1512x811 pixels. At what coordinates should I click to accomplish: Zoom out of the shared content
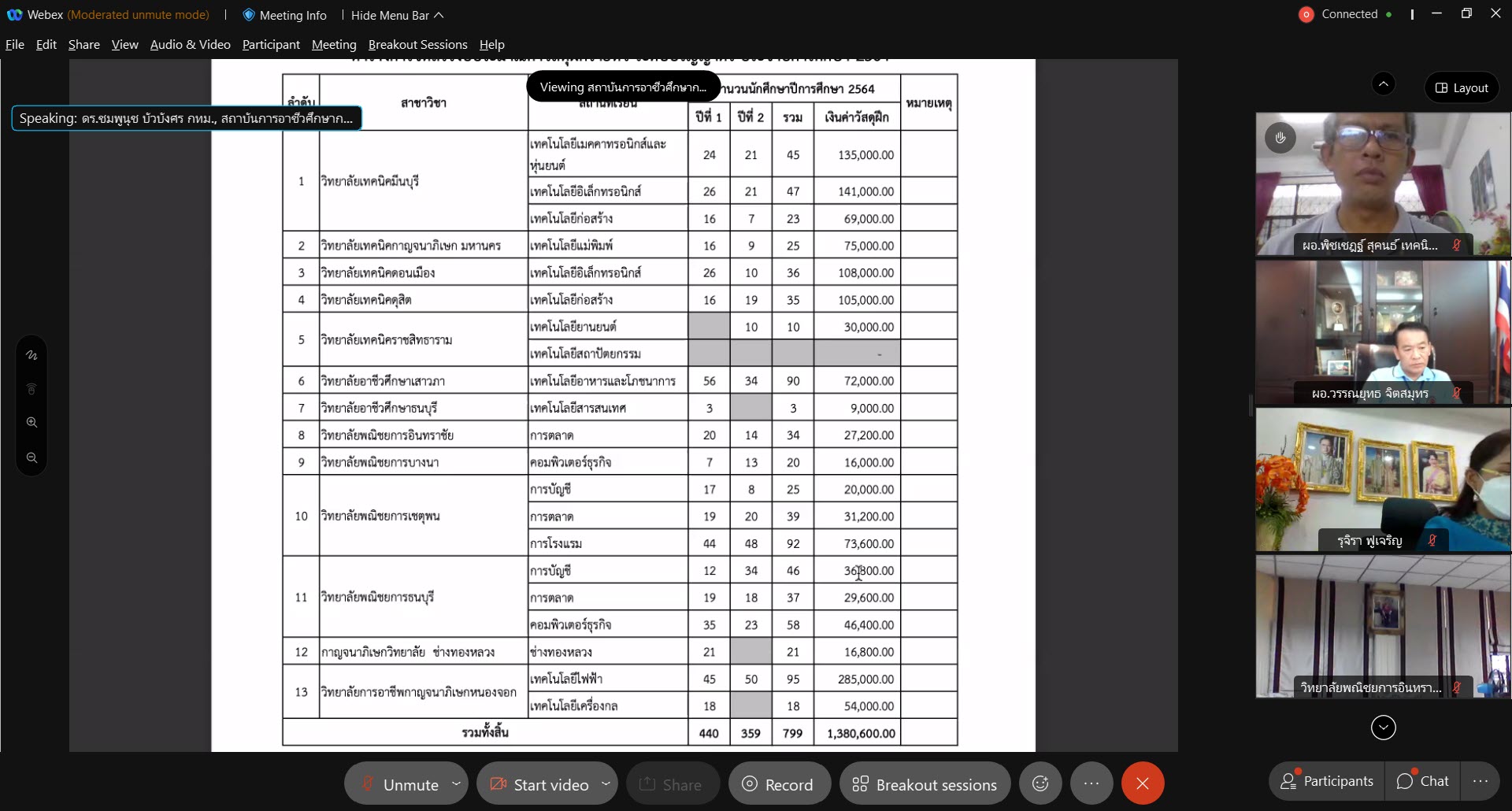point(31,457)
